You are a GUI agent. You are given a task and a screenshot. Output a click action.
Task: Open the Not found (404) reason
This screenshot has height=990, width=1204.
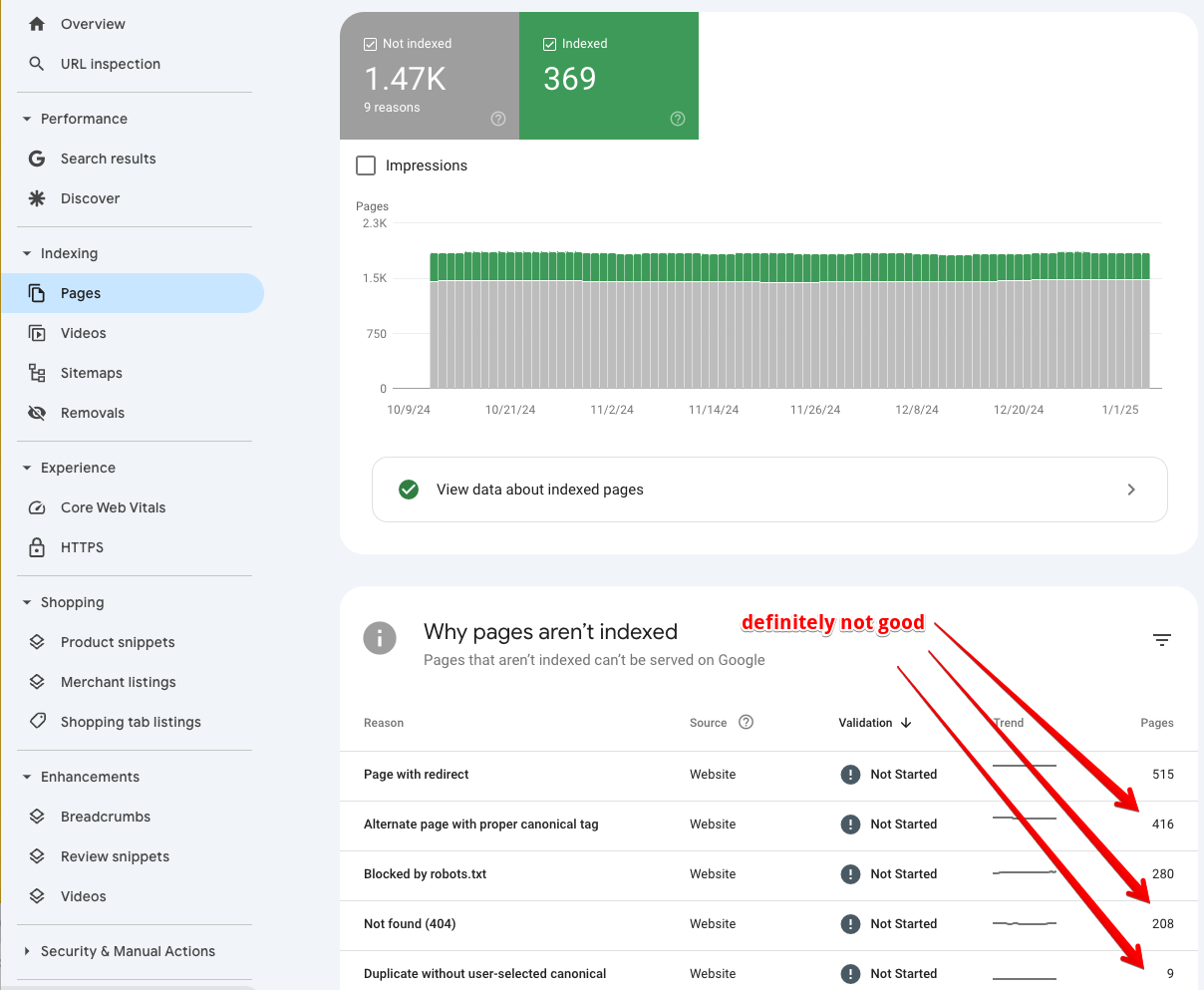point(768,924)
